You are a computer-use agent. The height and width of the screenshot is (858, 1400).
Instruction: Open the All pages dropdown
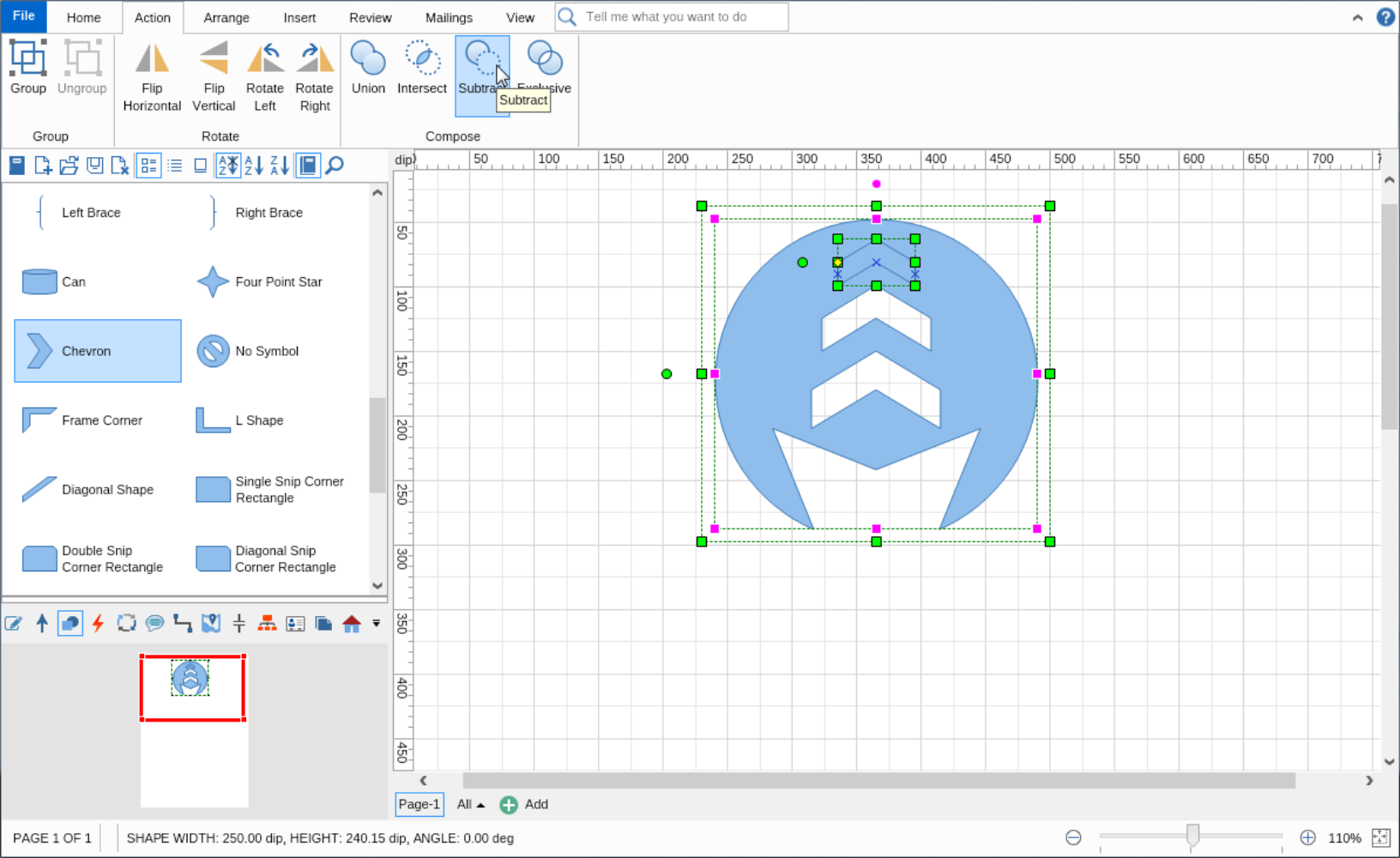coord(469,805)
